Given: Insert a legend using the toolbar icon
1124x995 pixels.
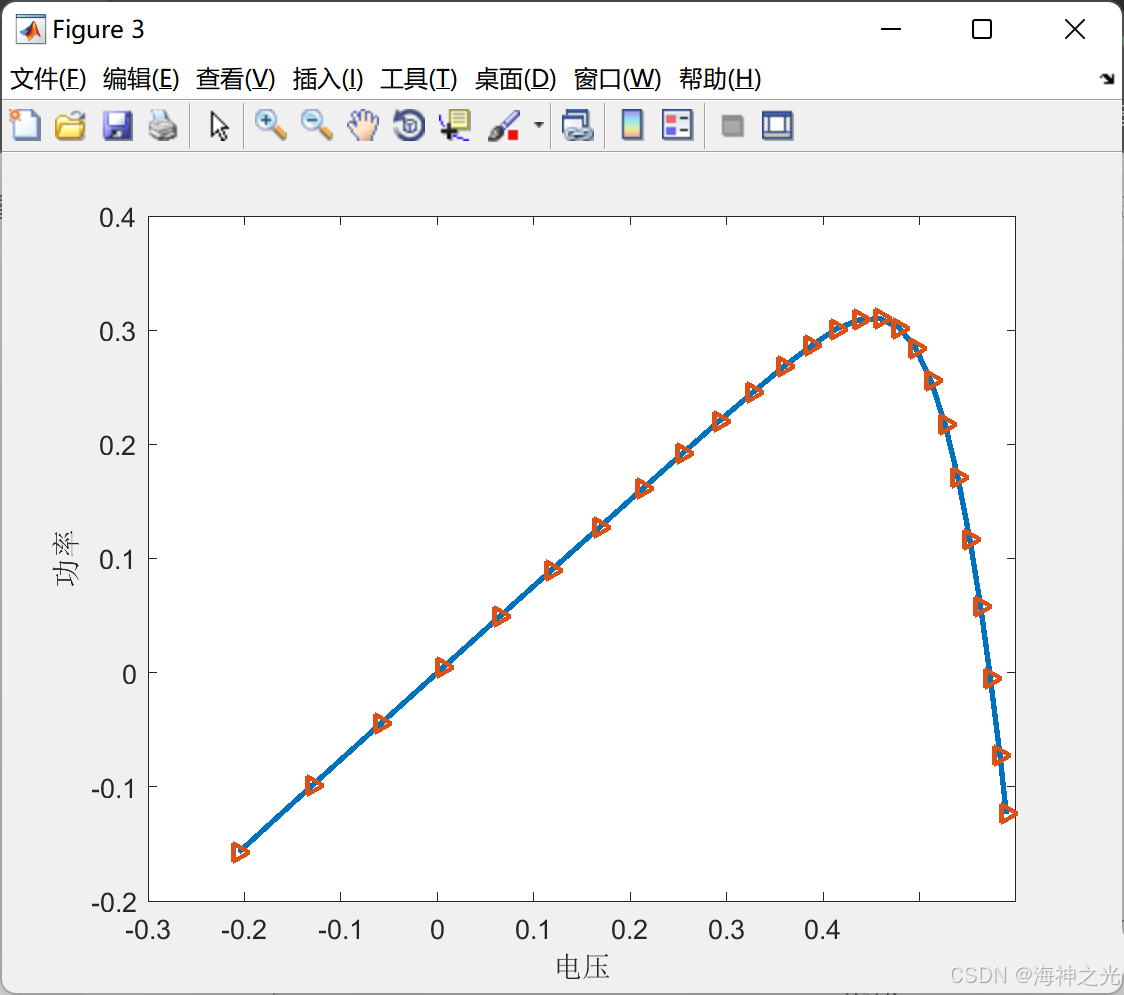Looking at the screenshot, I should pos(677,125).
